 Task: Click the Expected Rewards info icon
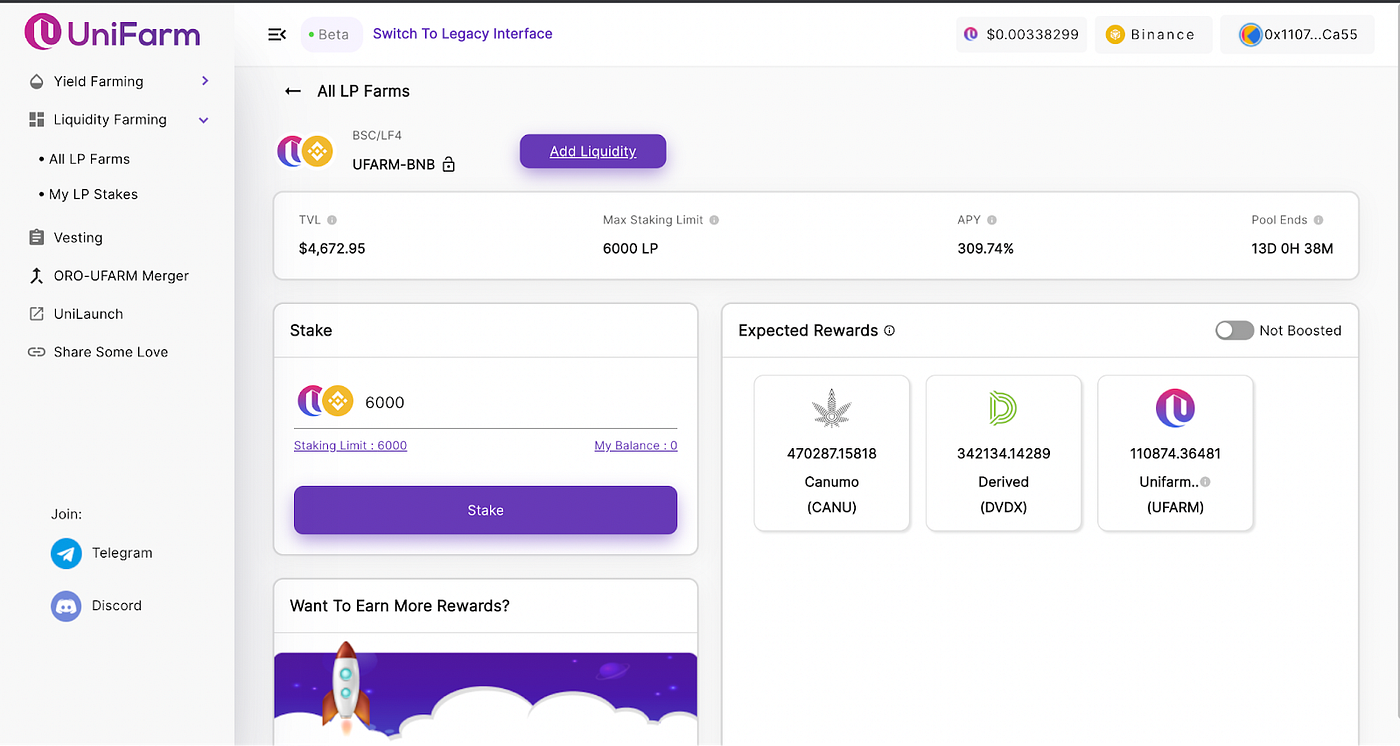pos(890,331)
